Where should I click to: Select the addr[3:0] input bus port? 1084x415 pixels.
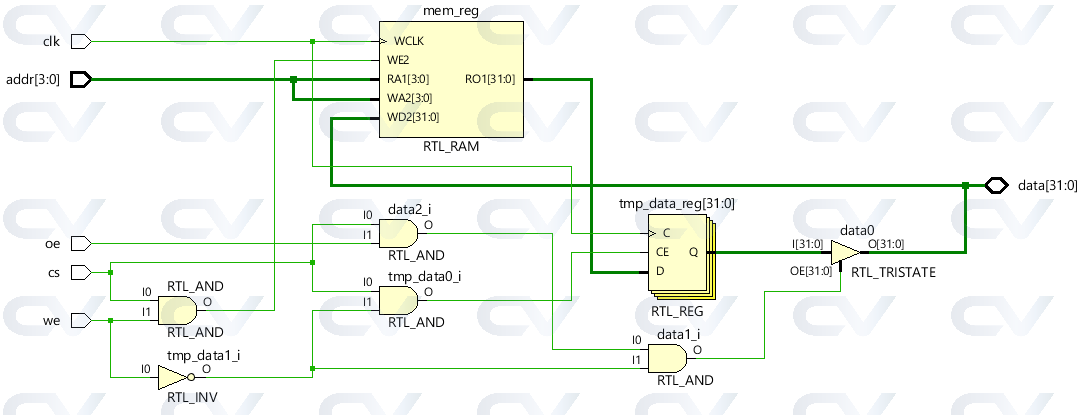(82, 79)
